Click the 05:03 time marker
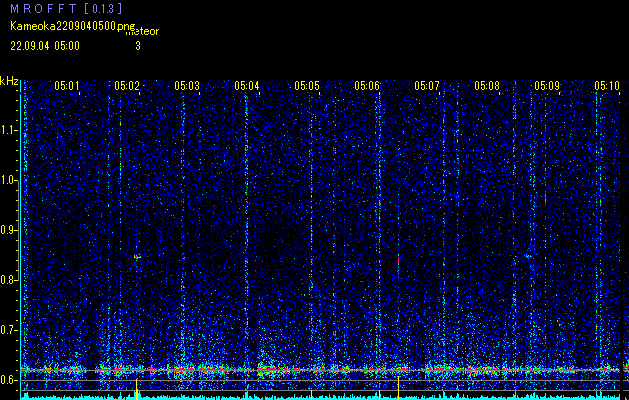This screenshot has height=400, width=629. pyautogui.click(x=187, y=85)
